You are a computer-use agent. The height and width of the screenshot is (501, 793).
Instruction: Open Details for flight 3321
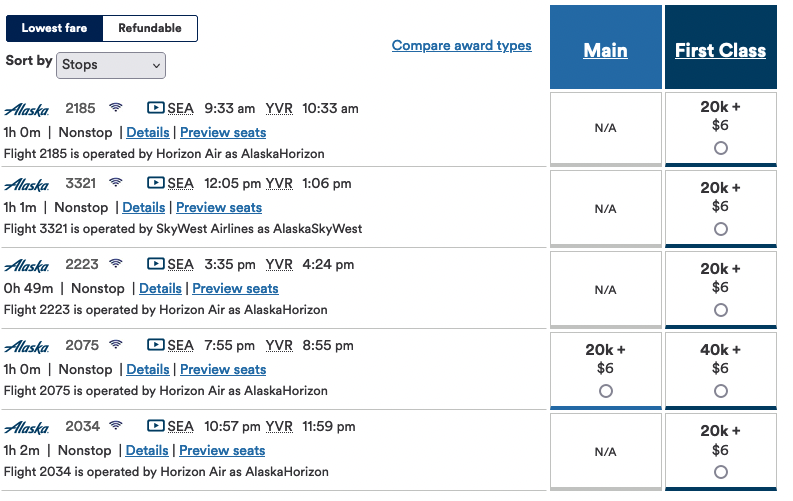coord(144,207)
